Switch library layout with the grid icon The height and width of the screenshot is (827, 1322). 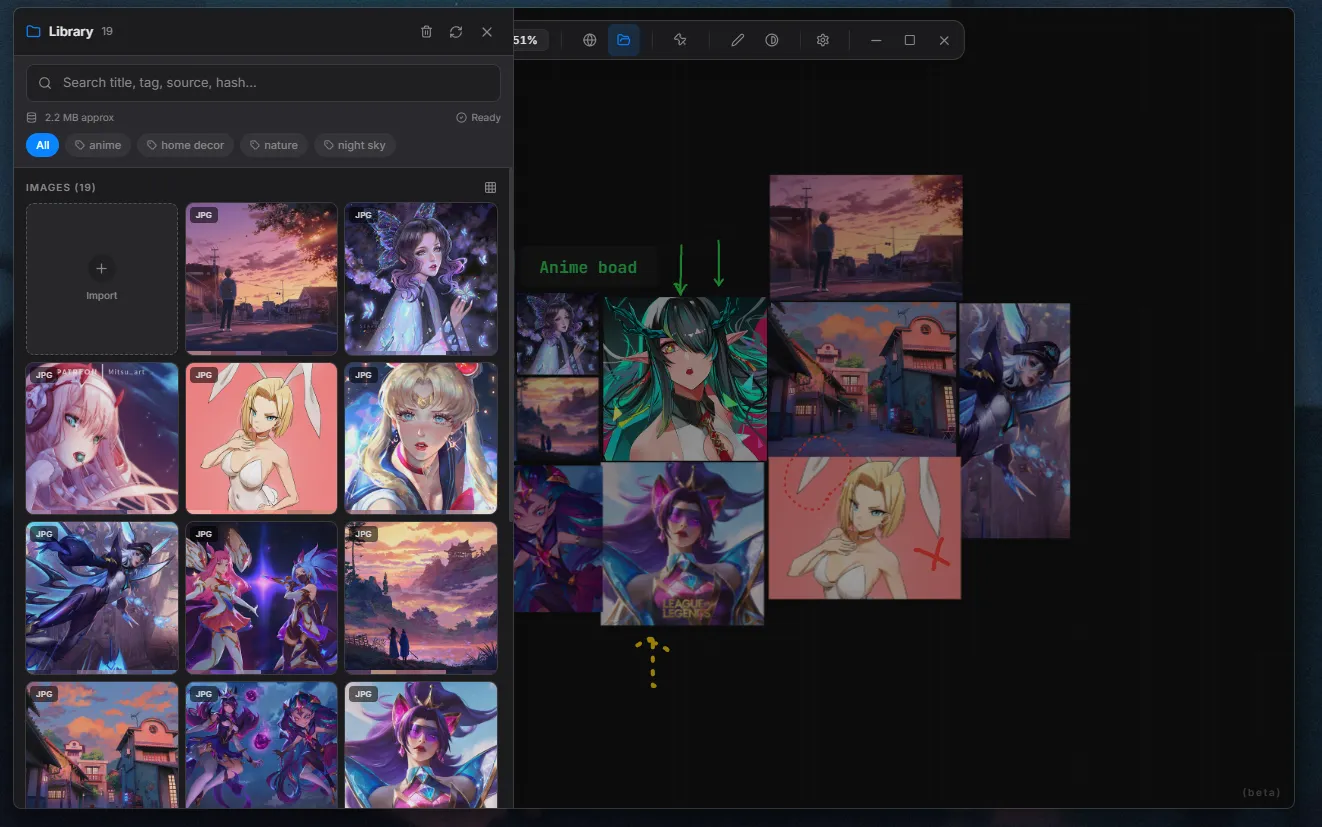[x=490, y=187]
